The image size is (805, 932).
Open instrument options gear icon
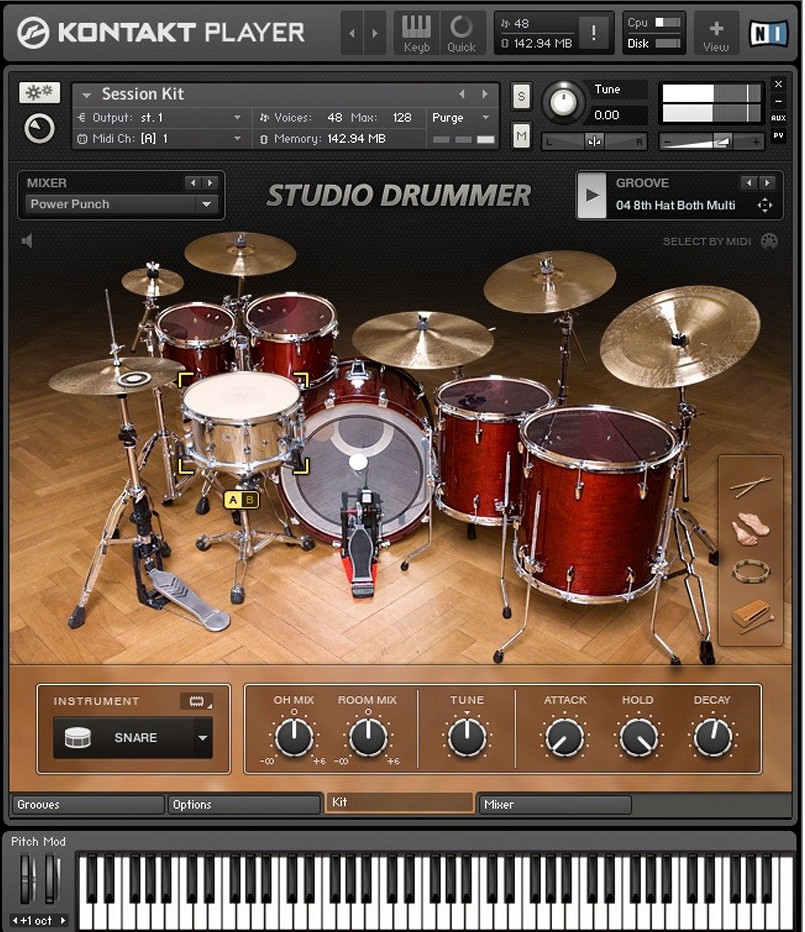(x=39, y=92)
